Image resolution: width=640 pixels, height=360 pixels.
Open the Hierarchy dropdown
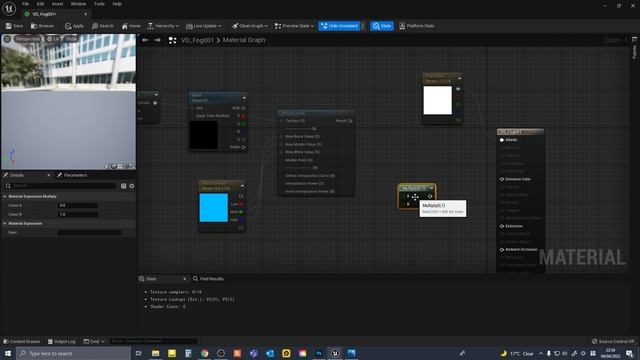pyautogui.click(x=163, y=26)
